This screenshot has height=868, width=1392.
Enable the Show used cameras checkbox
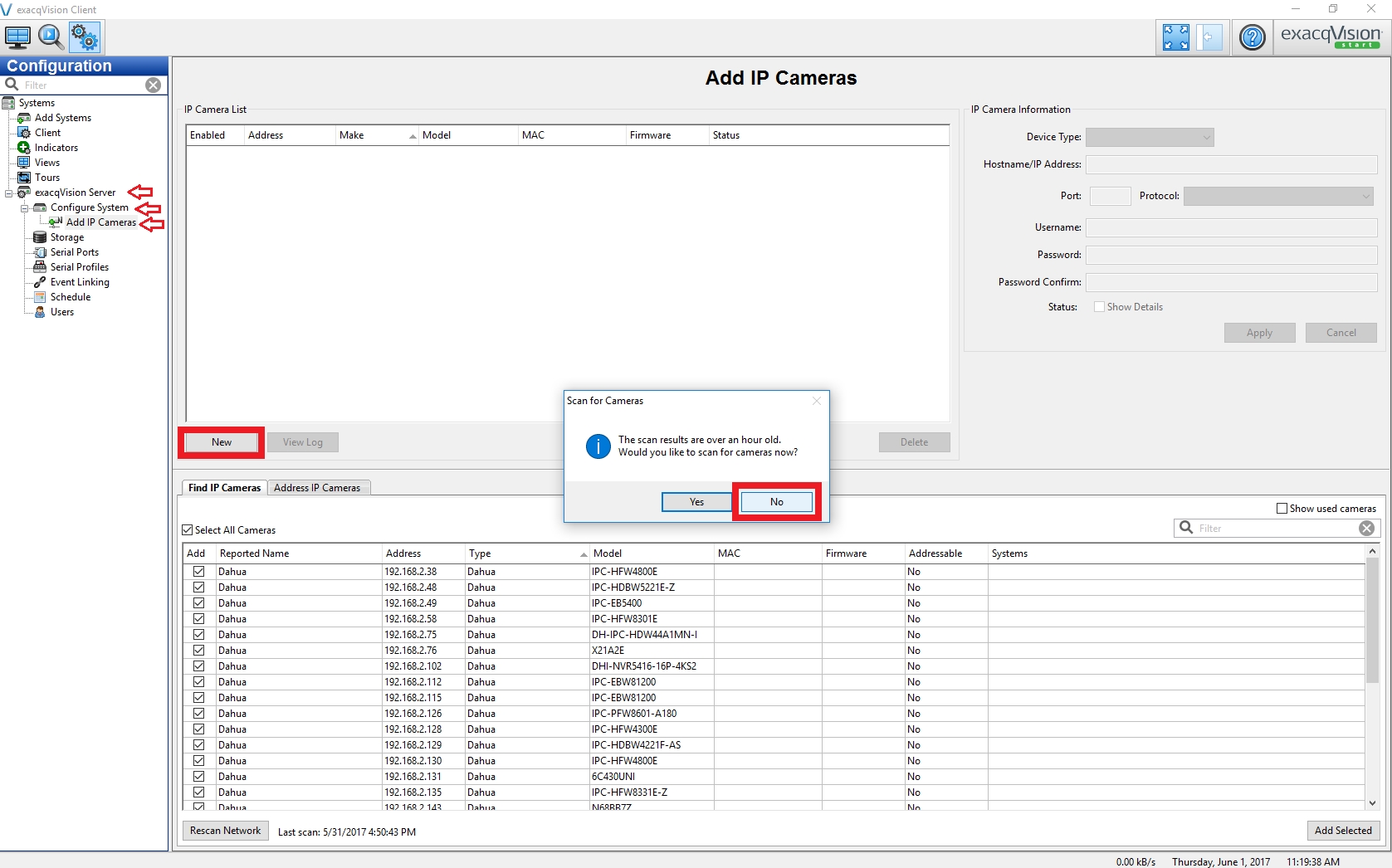click(x=1282, y=509)
